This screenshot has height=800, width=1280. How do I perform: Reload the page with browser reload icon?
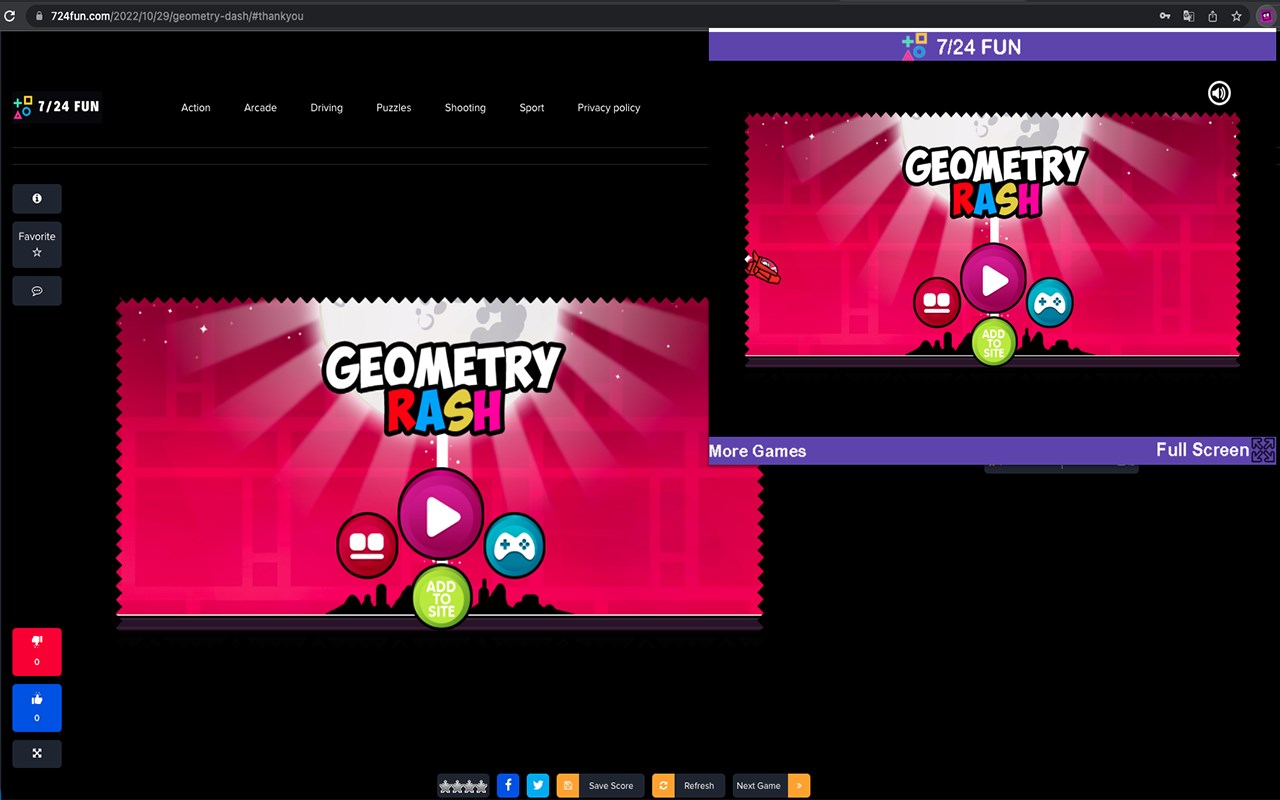click(10, 16)
